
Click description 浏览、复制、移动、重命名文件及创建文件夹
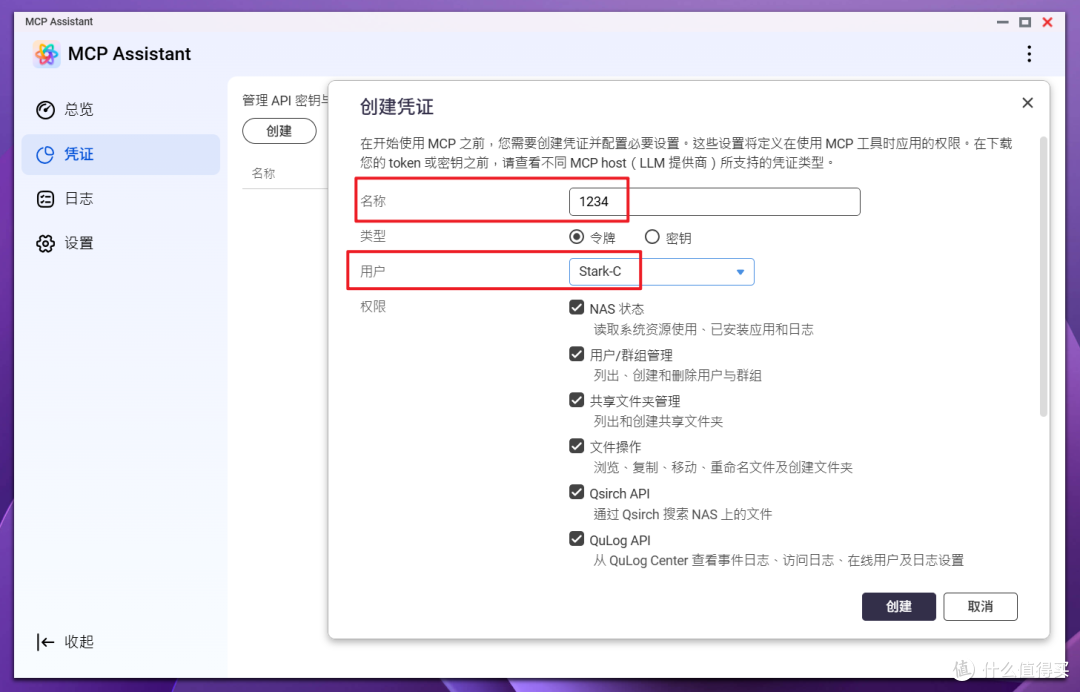[723, 468]
